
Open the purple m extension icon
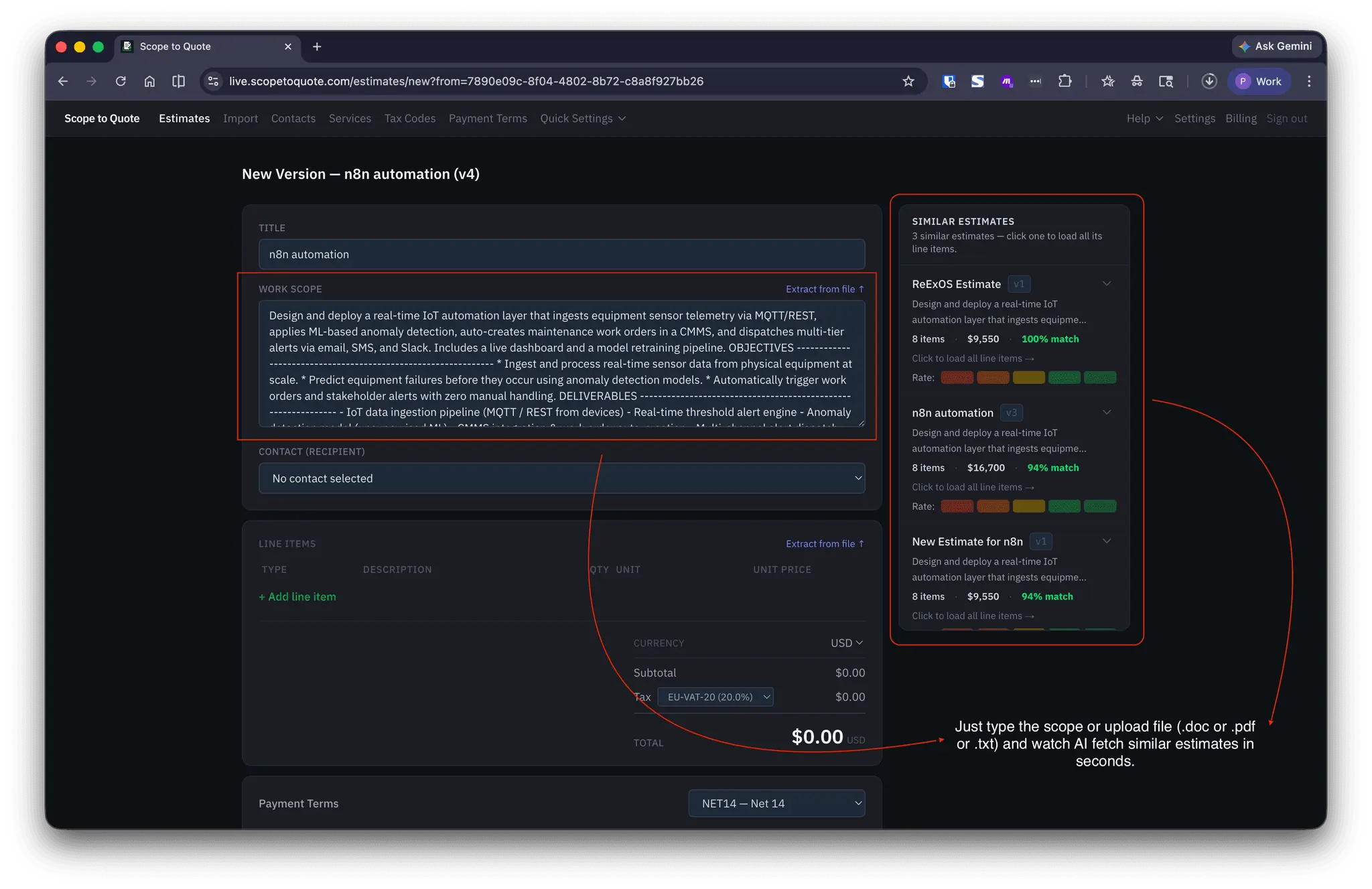point(1007,81)
